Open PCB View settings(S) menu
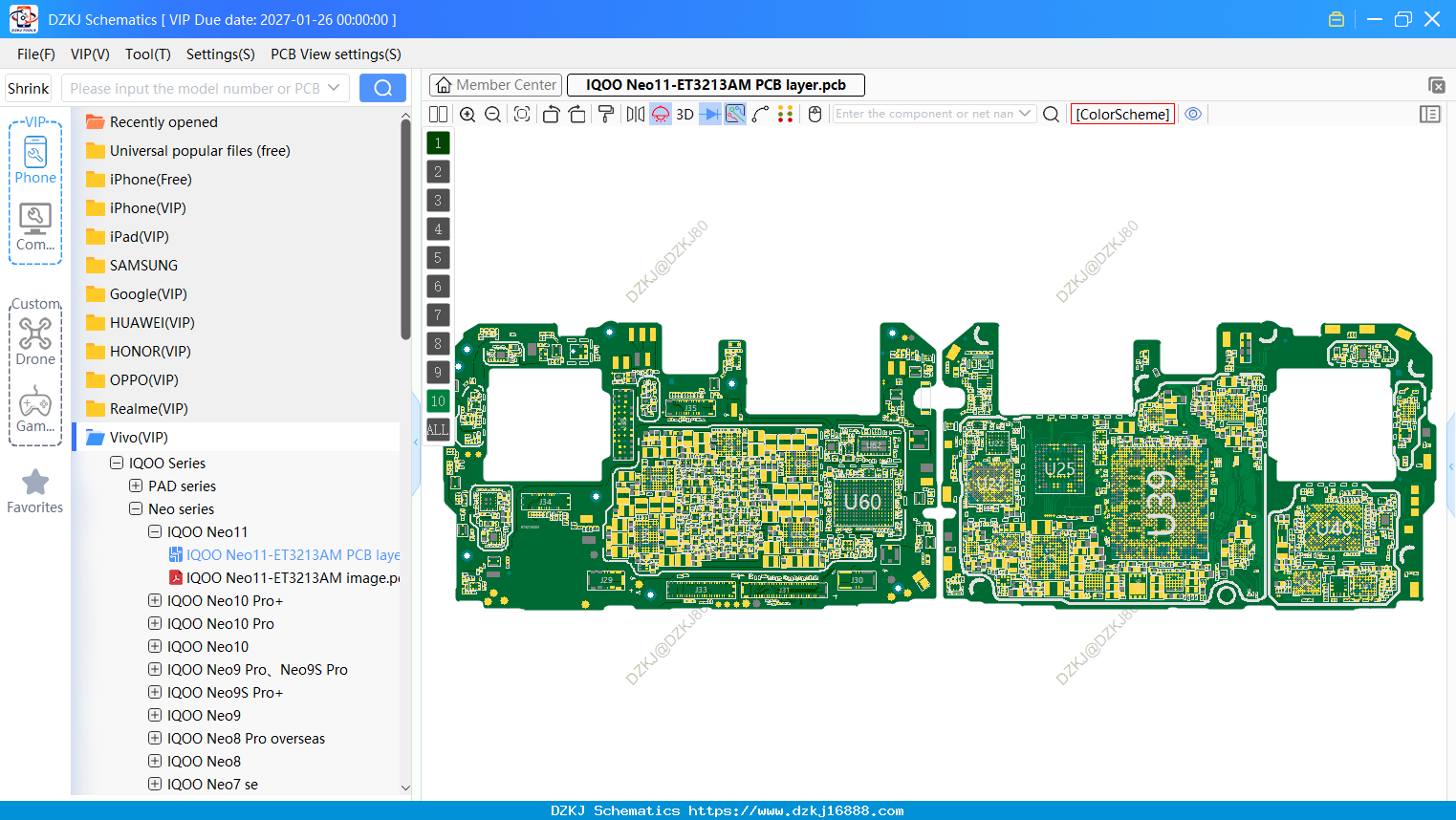 [x=336, y=54]
